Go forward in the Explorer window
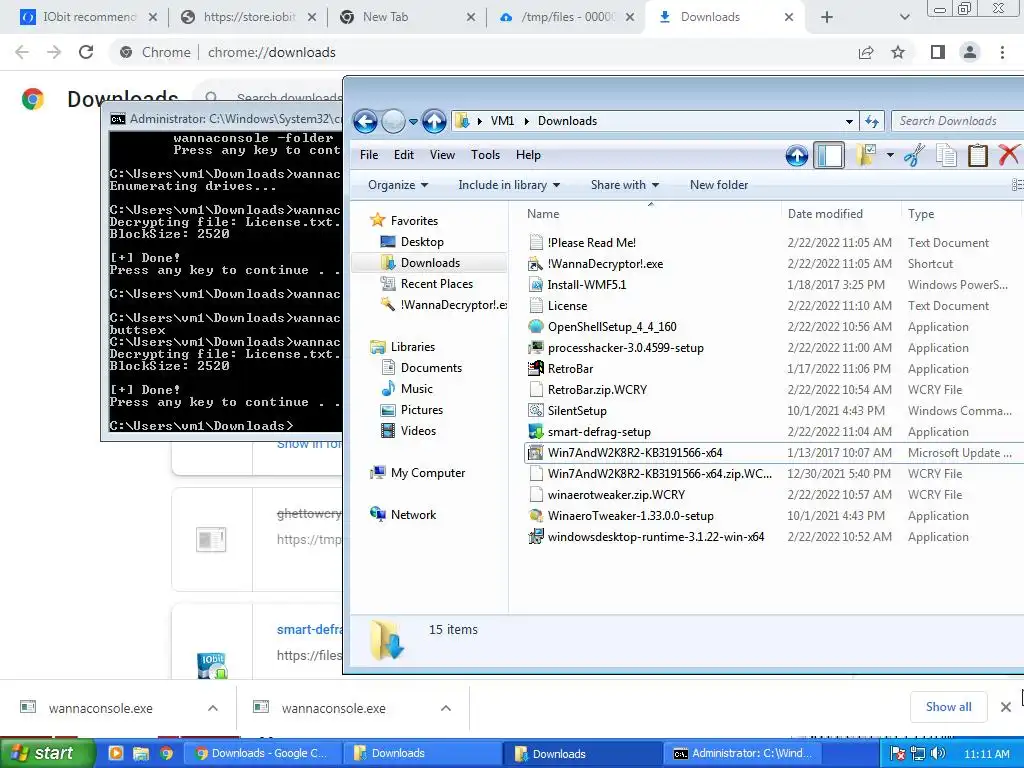This screenshot has height=768, width=1024. click(x=392, y=121)
